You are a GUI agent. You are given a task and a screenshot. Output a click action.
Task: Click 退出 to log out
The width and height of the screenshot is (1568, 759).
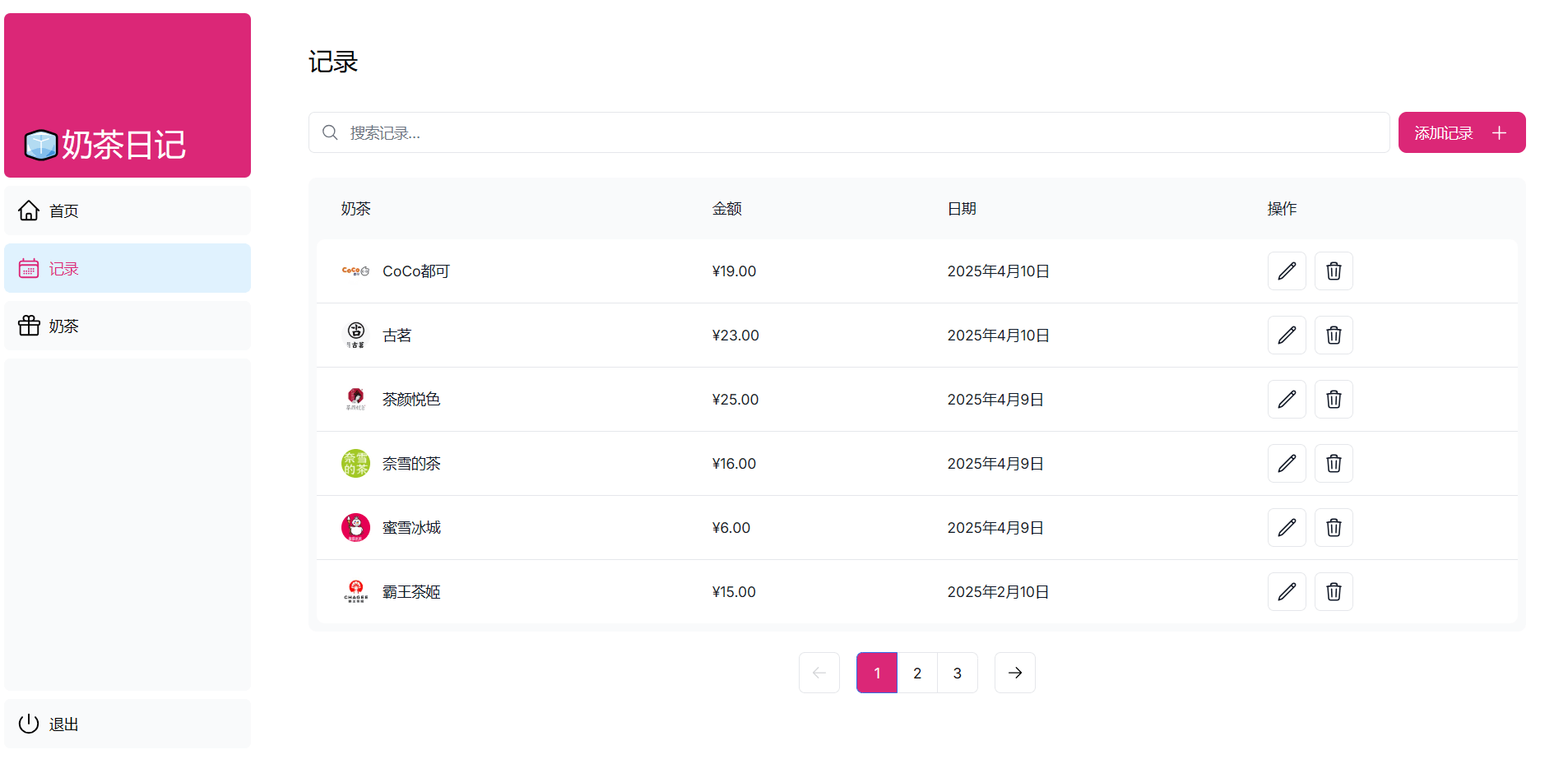click(128, 724)
